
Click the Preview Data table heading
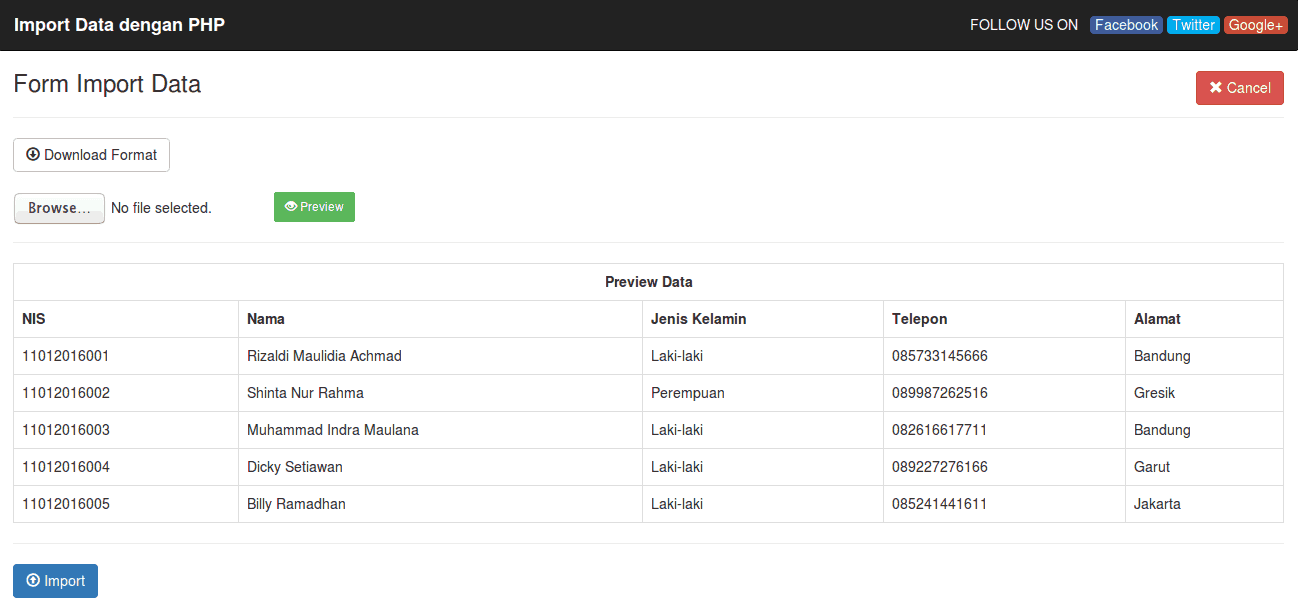(x=648, y=282)
